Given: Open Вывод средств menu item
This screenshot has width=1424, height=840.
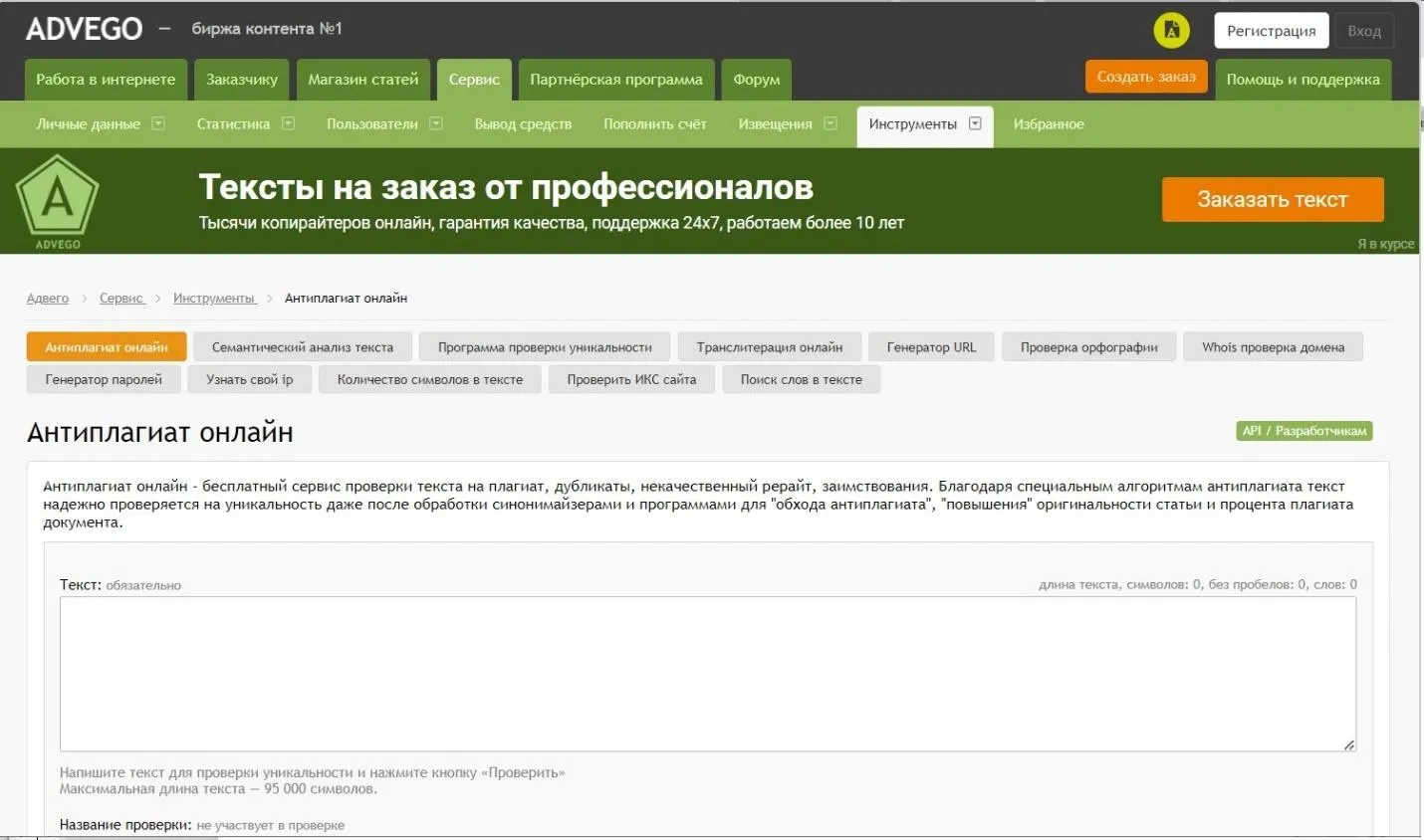Looking at the screenshot, I should point(523,124).
